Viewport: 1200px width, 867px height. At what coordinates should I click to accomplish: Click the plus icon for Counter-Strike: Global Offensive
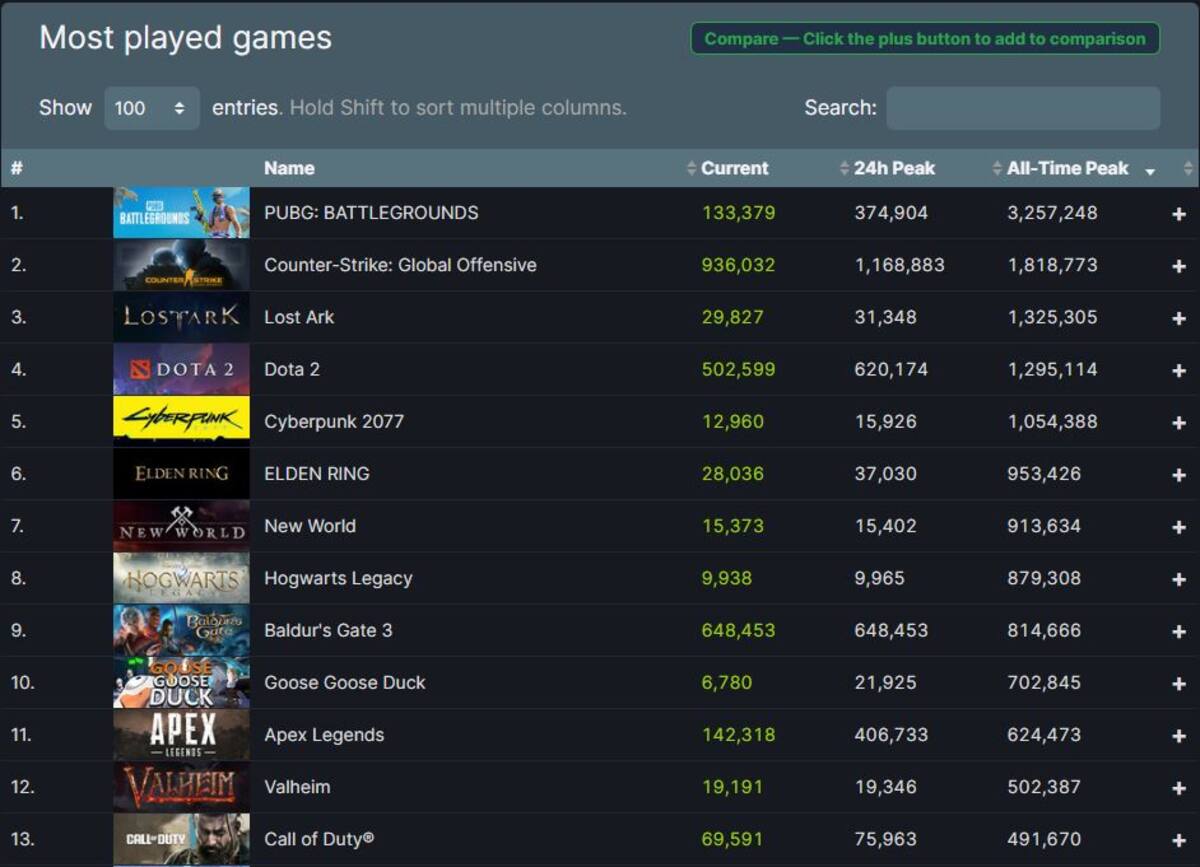point(1179,265)
